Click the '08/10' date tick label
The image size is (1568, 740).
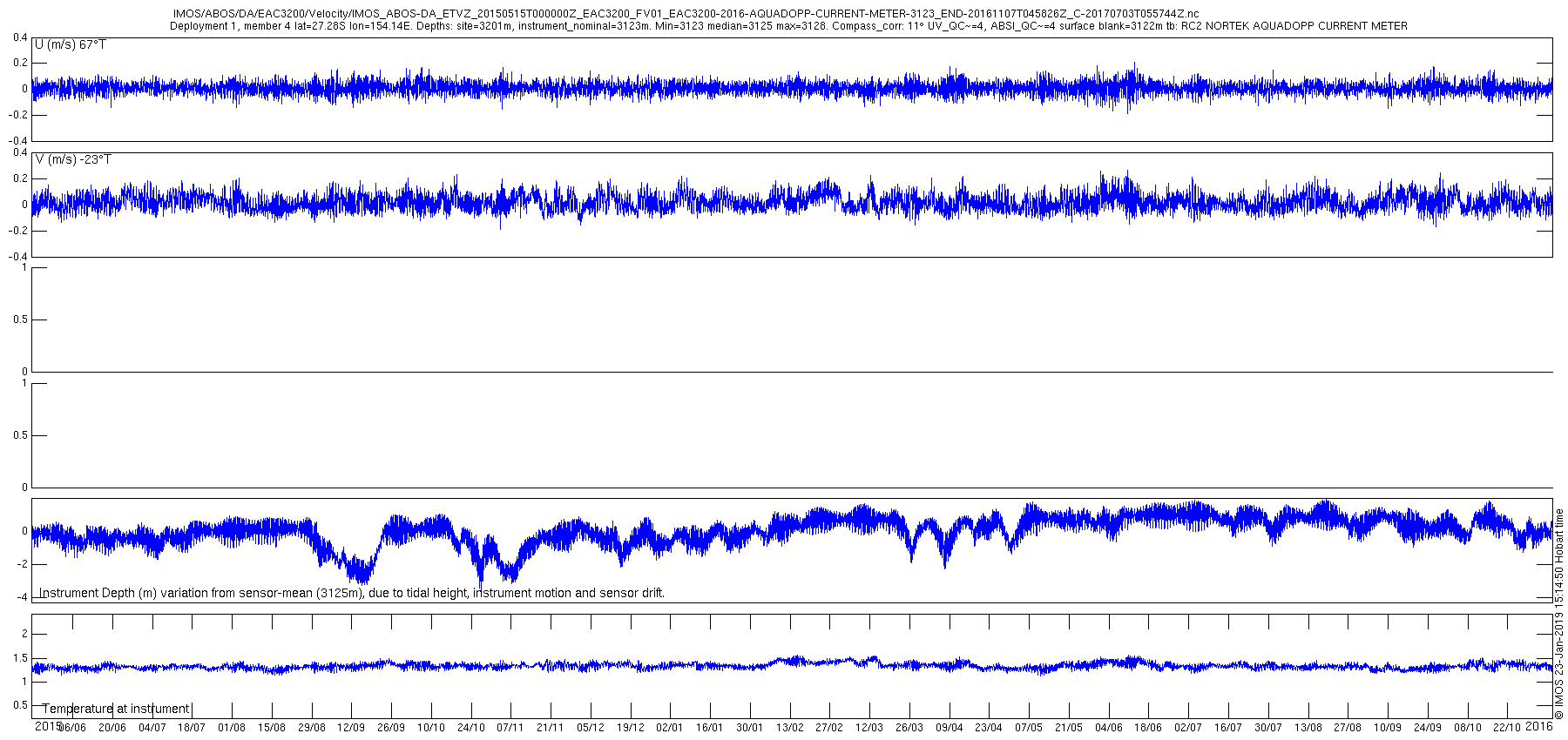coord(1468,728)
